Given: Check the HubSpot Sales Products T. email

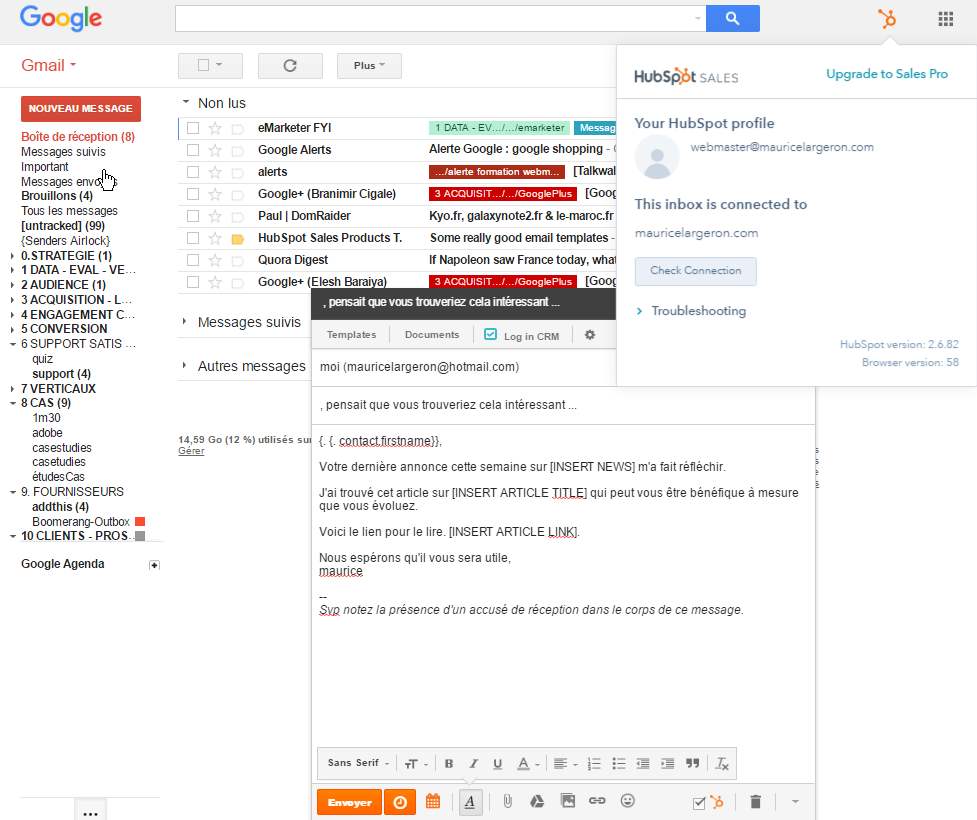Looking at the screenshot, I should tap(193, 238).
